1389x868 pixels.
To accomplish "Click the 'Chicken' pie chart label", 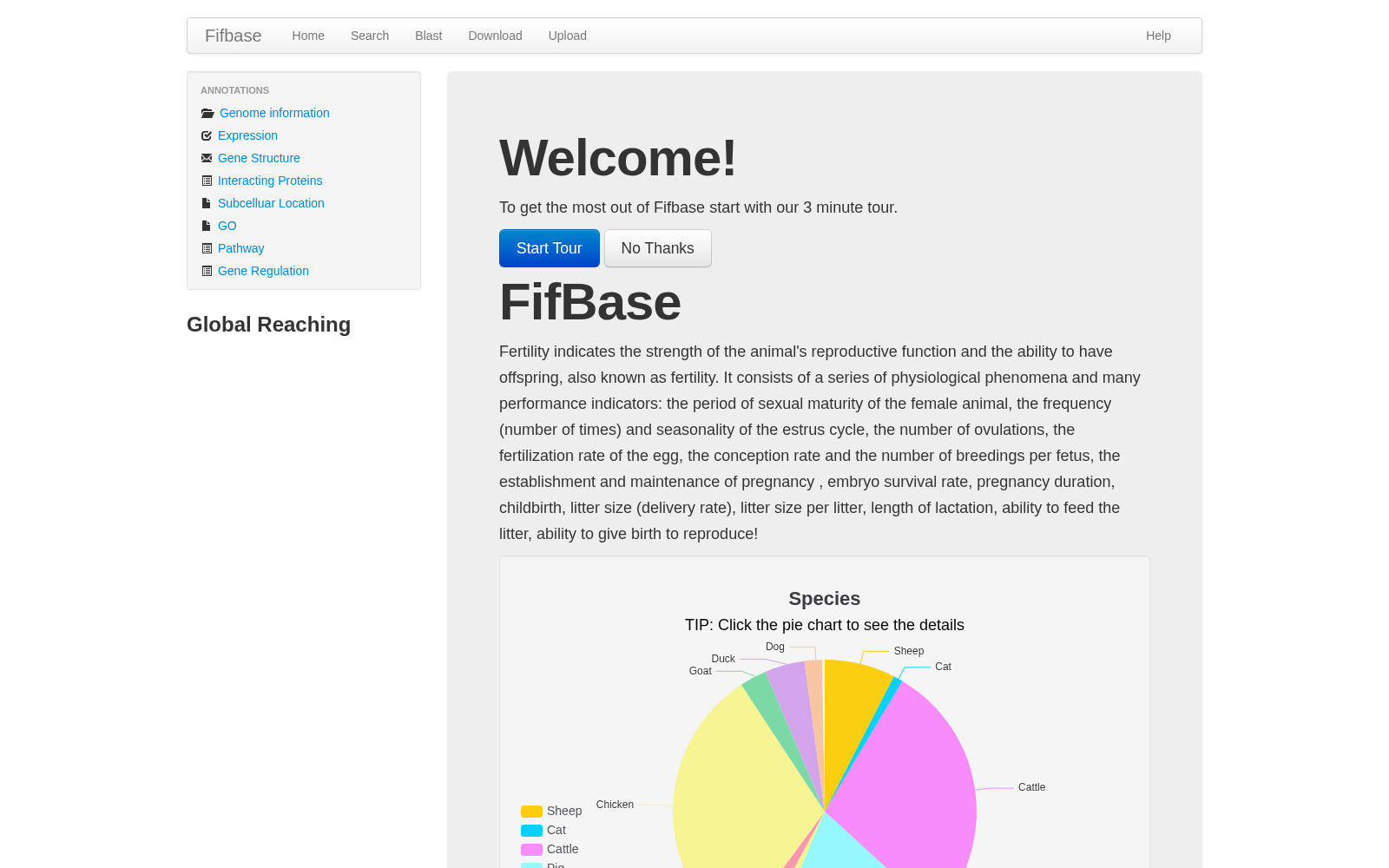I will coord(615,805).
